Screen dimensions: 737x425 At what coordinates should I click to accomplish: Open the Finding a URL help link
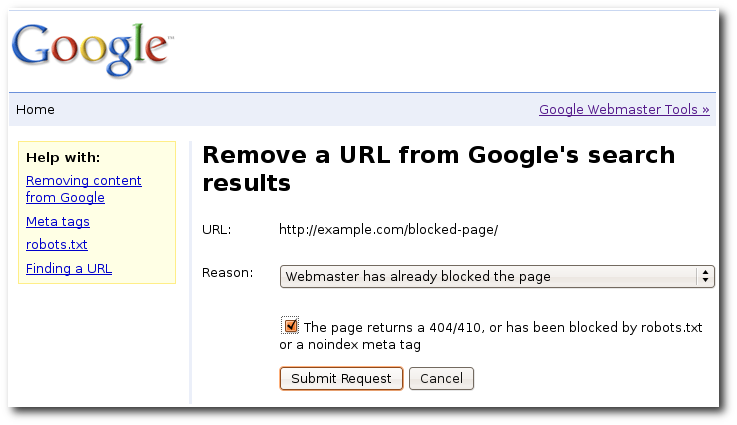tap(69, 268)
